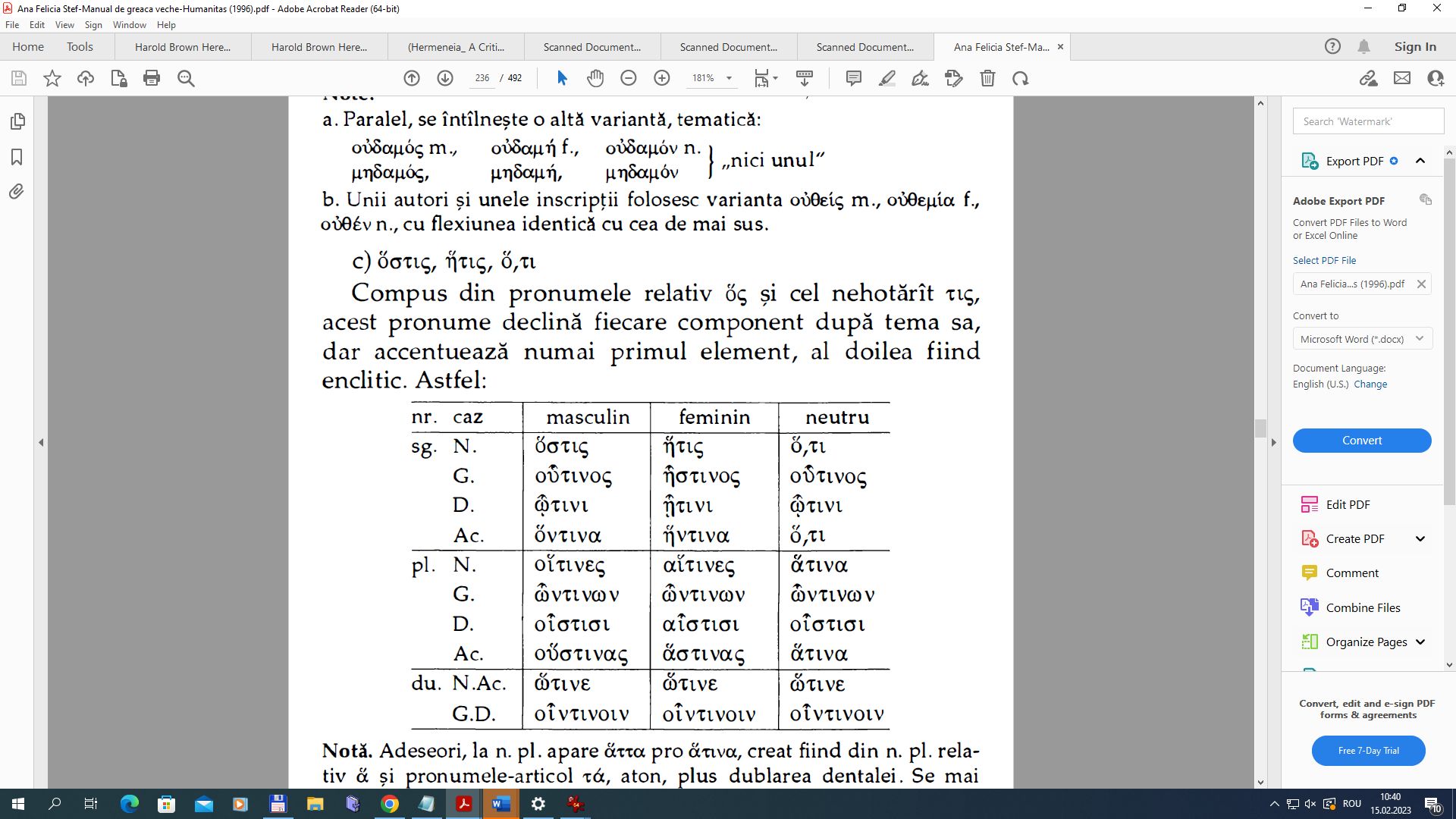The height and width of the screenshot is (819, 1456).
Task: Click document vertical scrollbar thumb
Action: click(x=1260, y=428)
